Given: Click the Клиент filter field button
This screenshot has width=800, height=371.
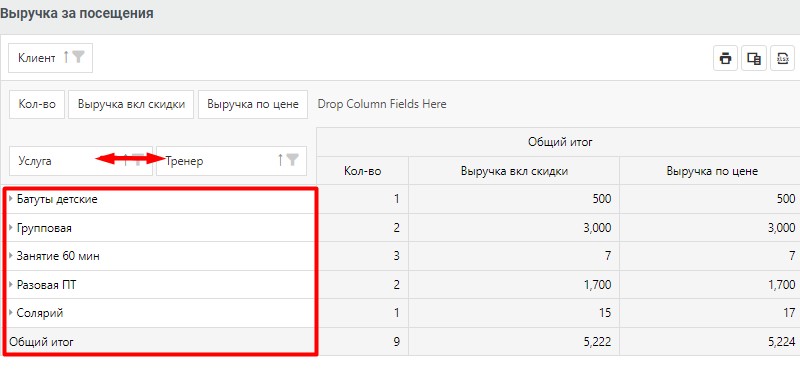Looking at the screenshot, I should coord(51,58).
